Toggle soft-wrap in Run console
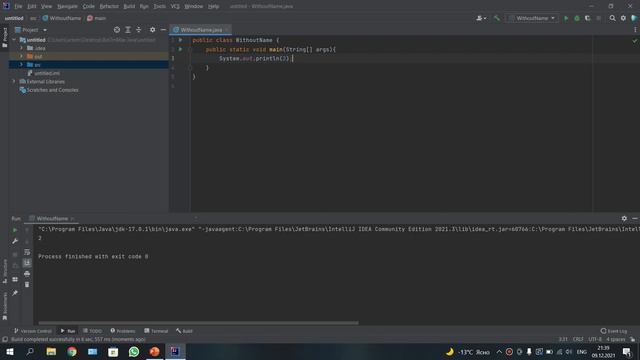This screenshot has width=640, height=360. [27, 252]
